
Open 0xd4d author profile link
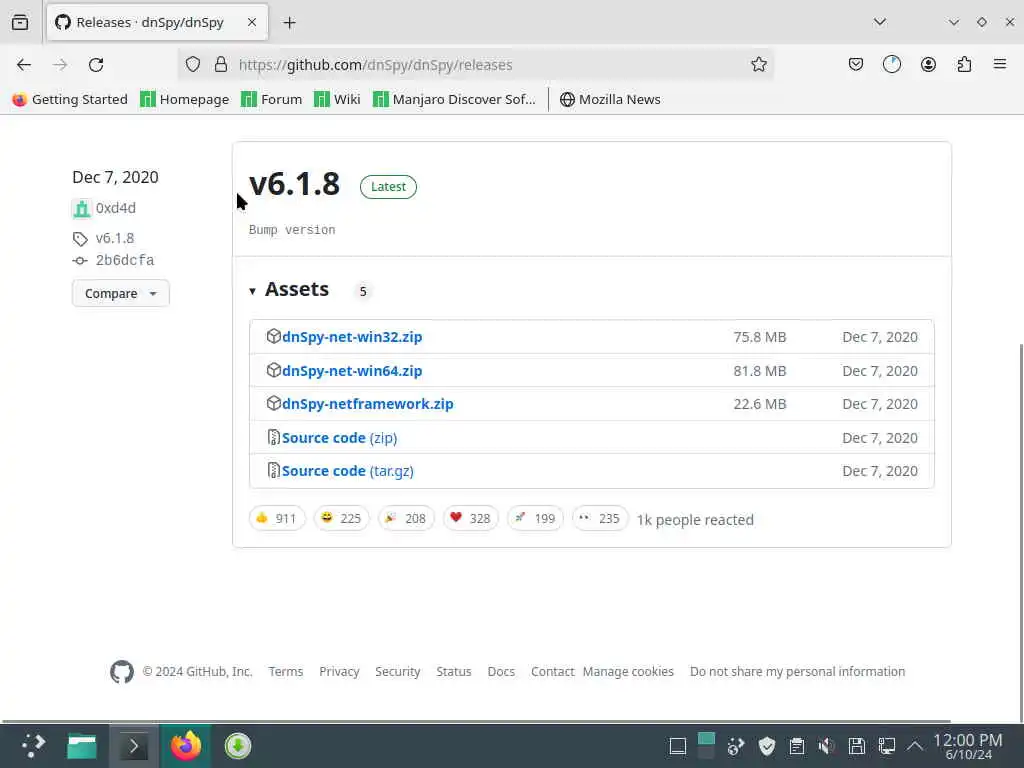(116, 208)
